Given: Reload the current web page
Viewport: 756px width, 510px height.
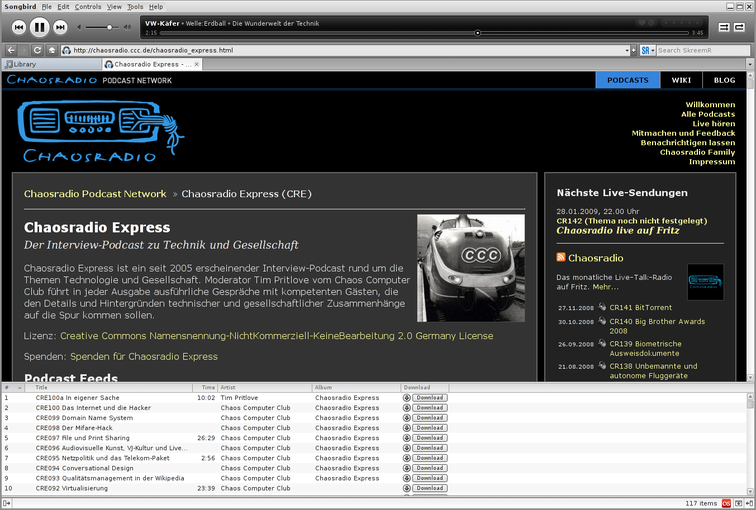Looking at the screenshot, I should point(37,50).
